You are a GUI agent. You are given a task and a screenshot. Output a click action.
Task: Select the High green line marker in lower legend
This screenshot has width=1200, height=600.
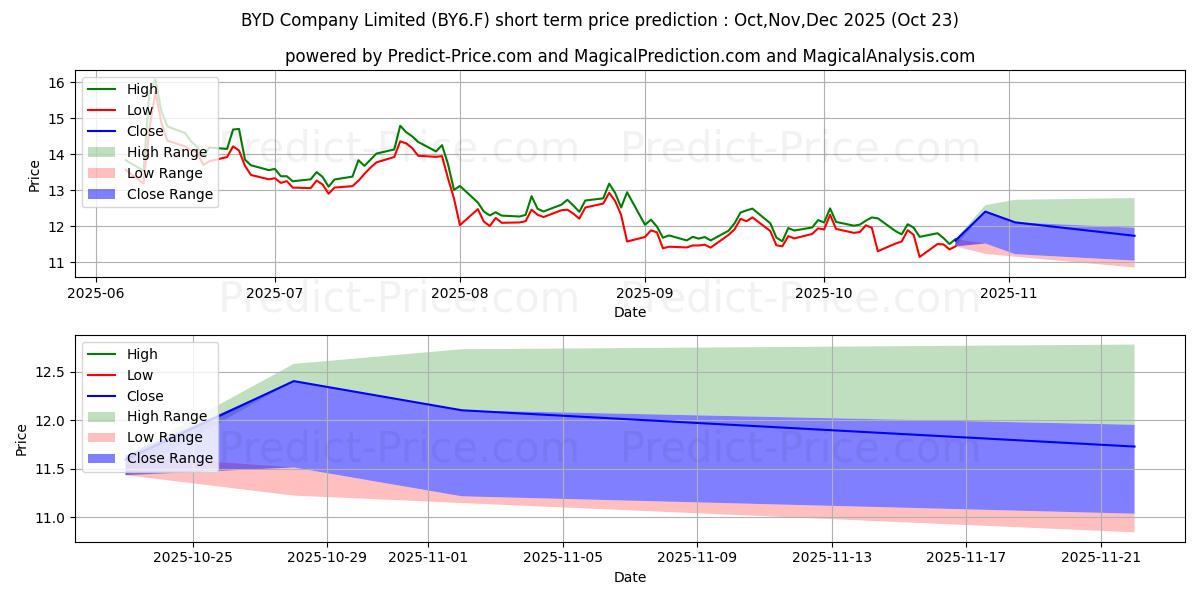pyautogui.click(x=104, y=354)
